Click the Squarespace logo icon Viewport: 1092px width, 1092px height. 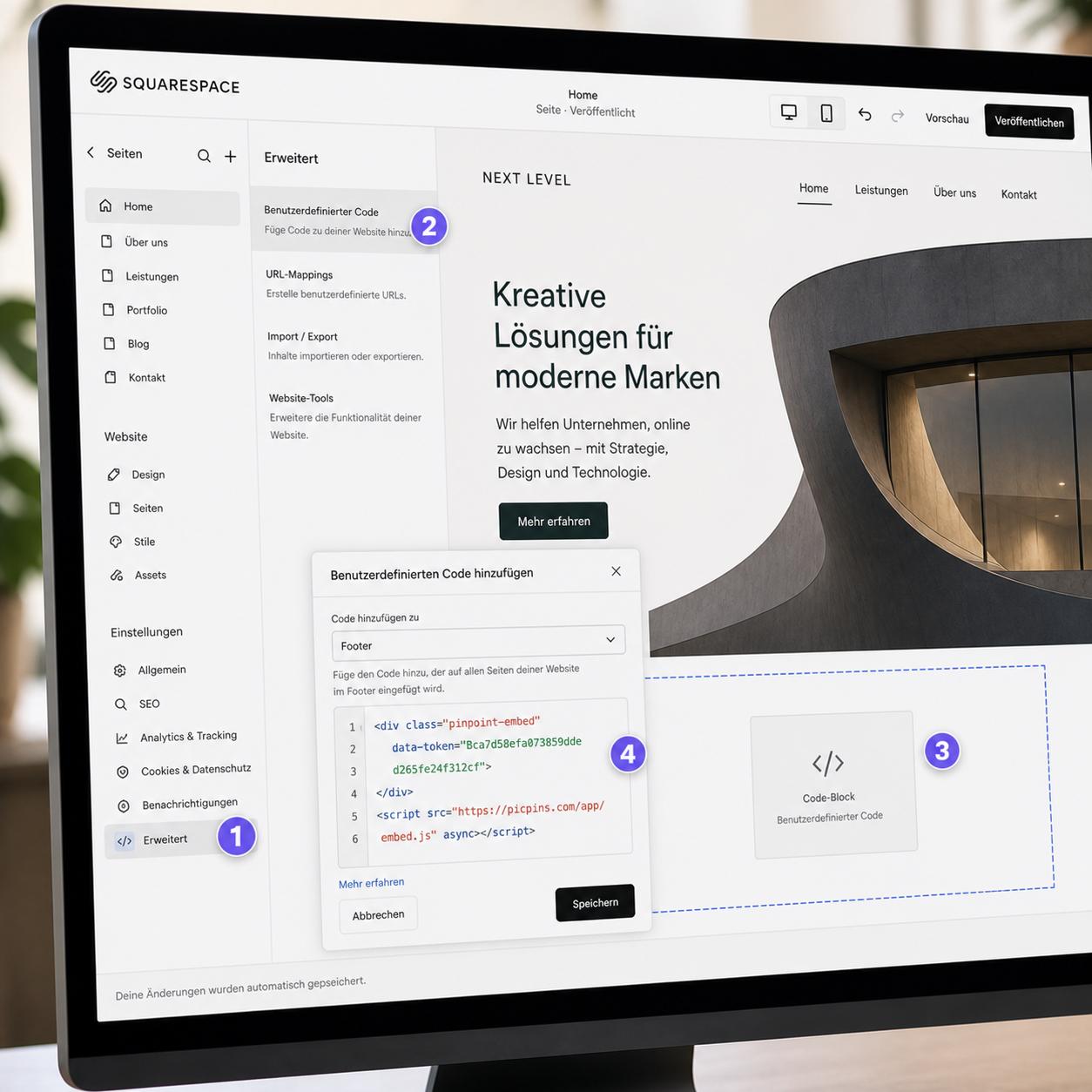(x=104, y=82)
